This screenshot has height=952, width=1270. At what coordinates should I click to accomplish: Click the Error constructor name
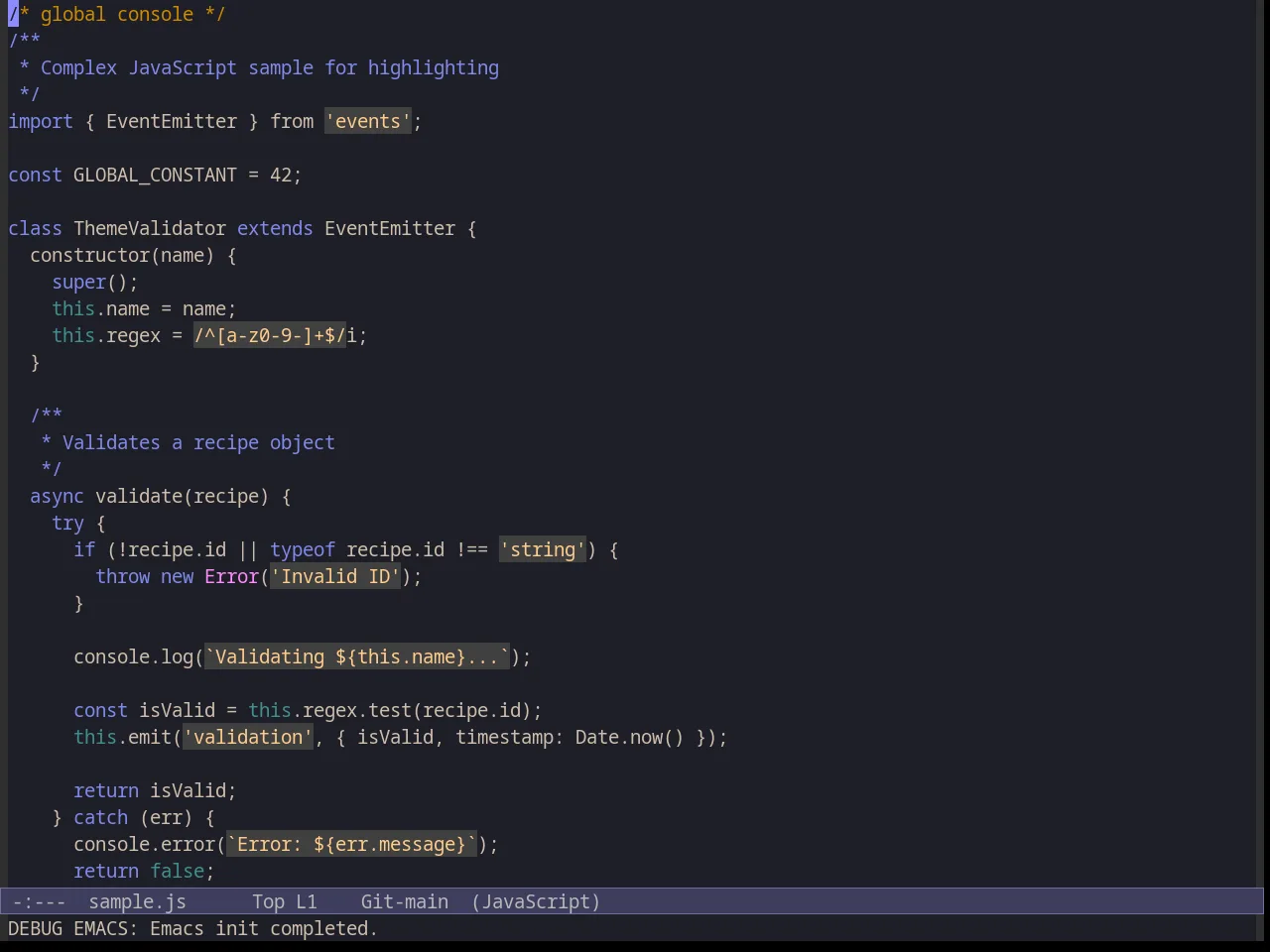point(231,576)
